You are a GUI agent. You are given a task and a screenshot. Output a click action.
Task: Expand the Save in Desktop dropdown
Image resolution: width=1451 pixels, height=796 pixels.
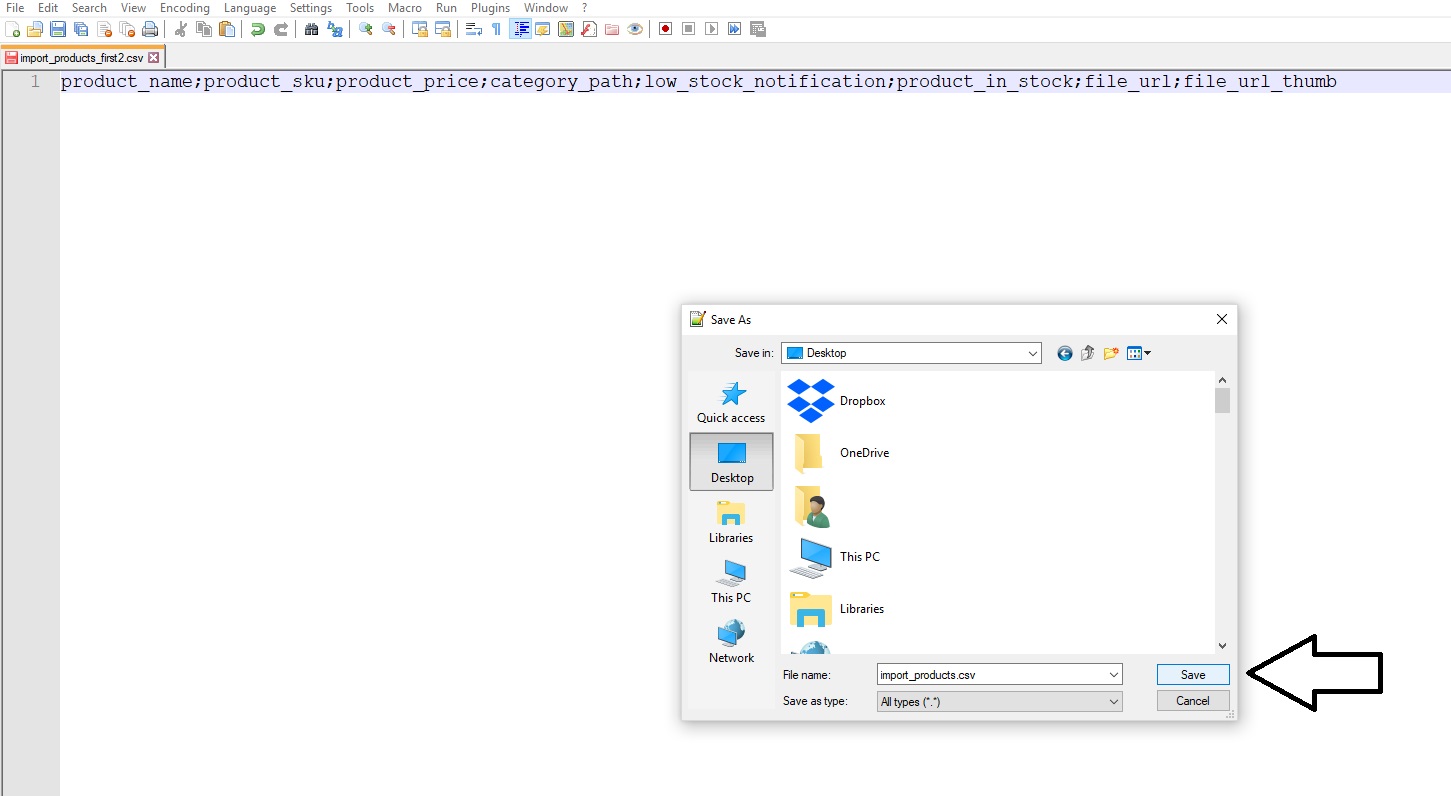coord(1033,353)
